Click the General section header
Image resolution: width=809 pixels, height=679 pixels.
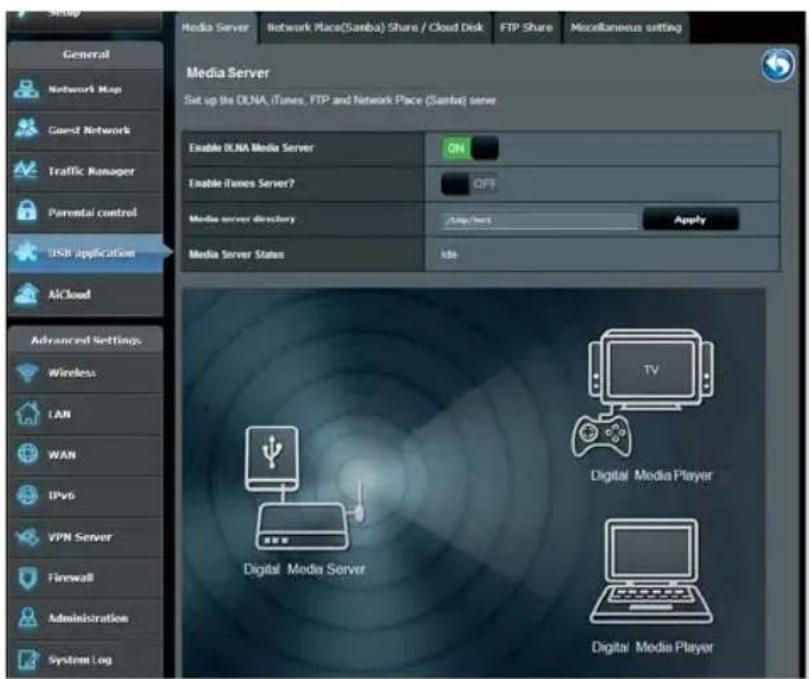(x=86, y=54)
